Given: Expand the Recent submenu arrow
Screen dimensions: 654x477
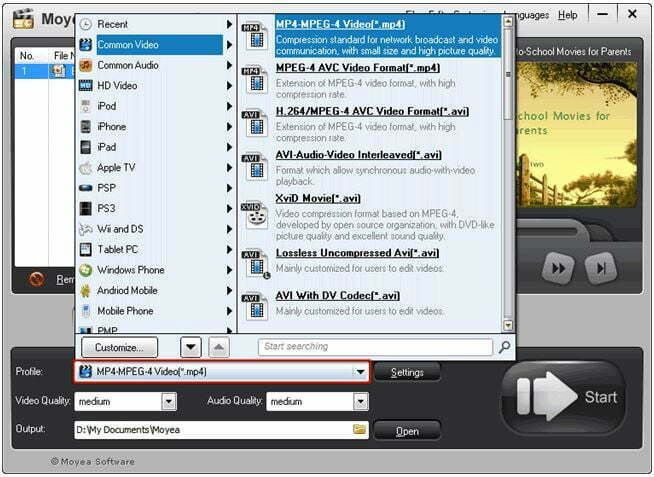Looking at the screenshot, I should pos(229,24).
